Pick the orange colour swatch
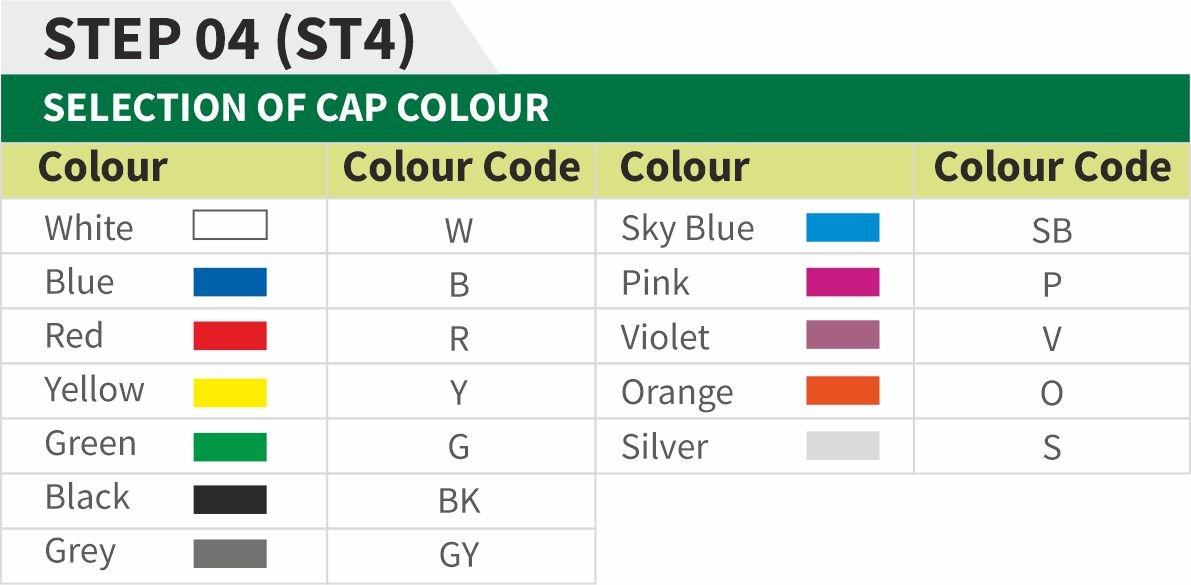 (843, 391)
